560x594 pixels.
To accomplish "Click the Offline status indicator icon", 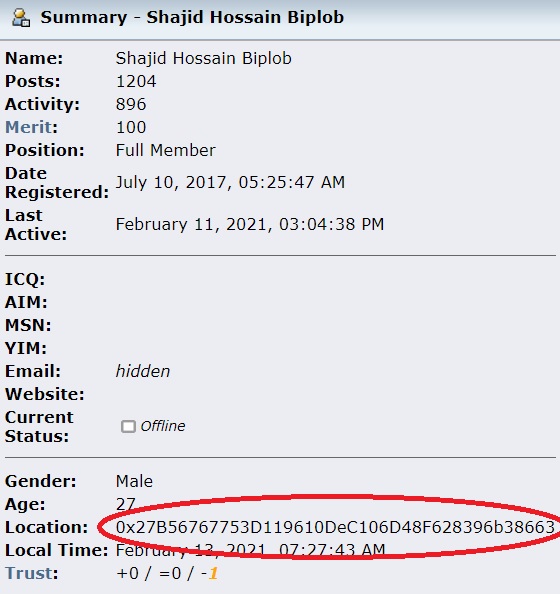I will (128, 426).
